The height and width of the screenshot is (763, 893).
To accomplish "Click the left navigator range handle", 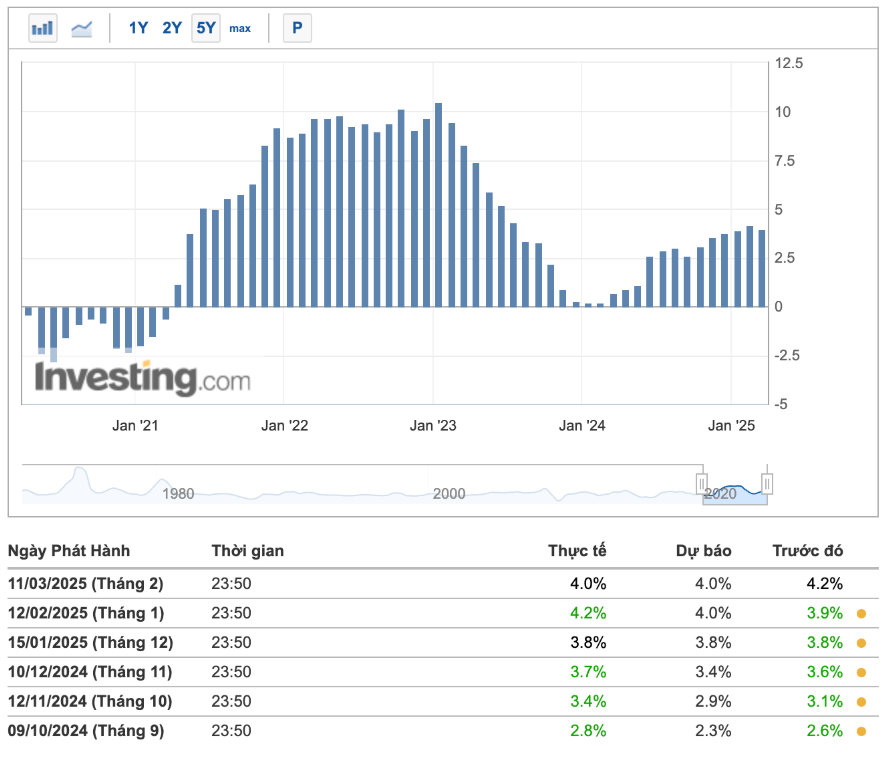I will 702,484.
